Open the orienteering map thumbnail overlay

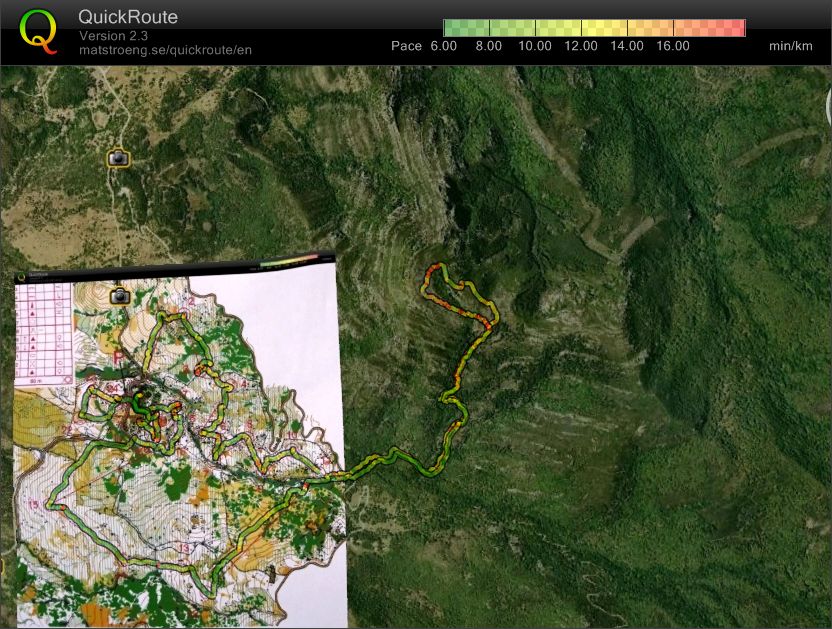(180, 441)
